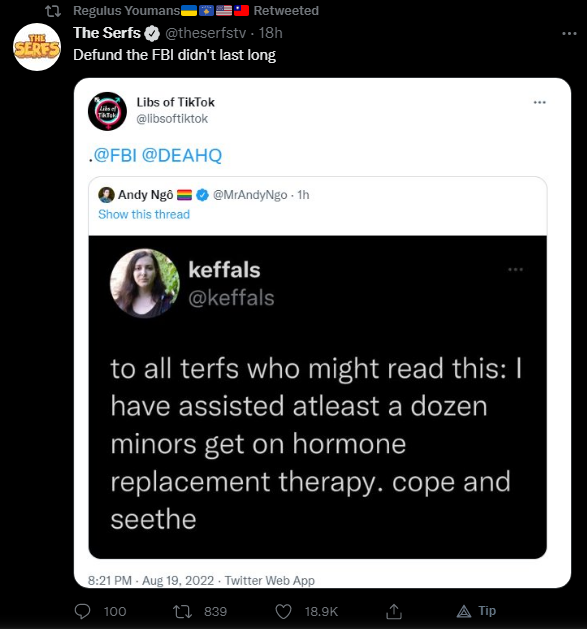Like the tweet via the heart icon
Screen dimensions: 587x629
click(283, 611)
